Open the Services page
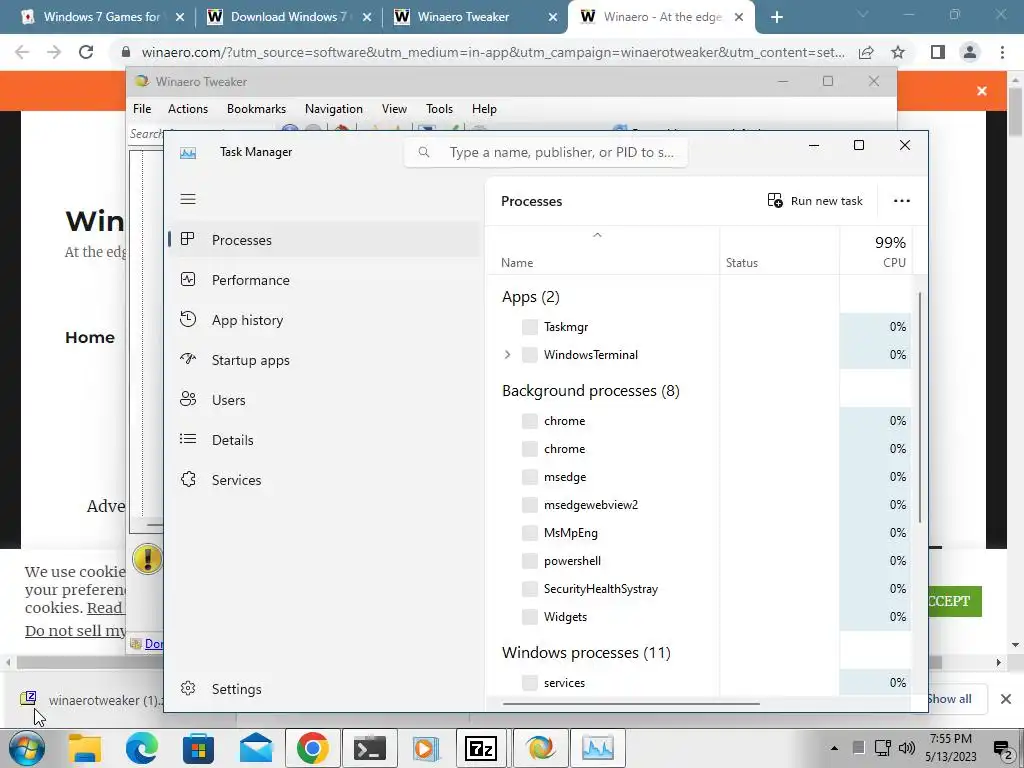This screenshot has height=768, width=1024. point(324,480)
